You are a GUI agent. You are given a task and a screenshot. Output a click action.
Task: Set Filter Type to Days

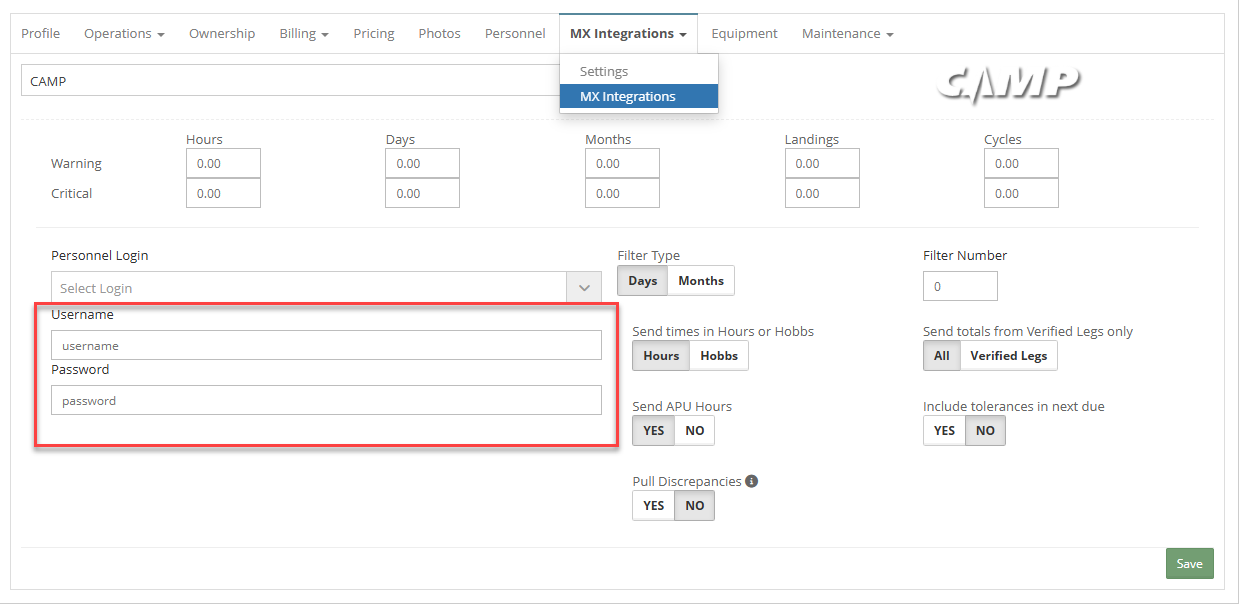(x=643, y=281)
